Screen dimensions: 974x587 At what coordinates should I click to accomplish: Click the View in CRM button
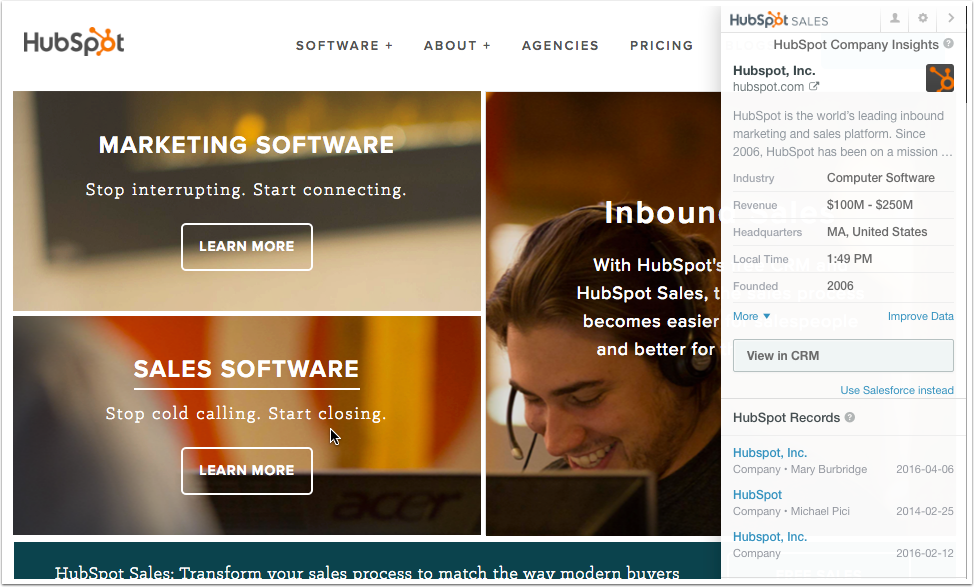tap(843, 355)
